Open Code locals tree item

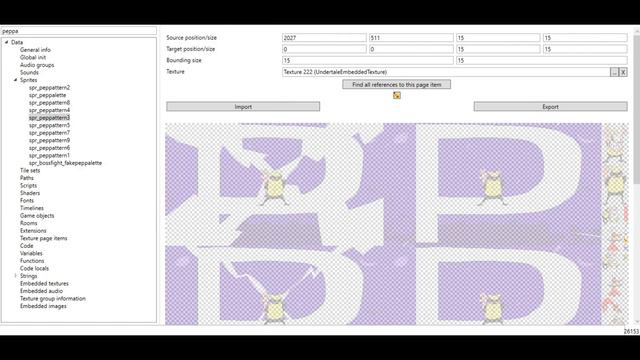34,269
